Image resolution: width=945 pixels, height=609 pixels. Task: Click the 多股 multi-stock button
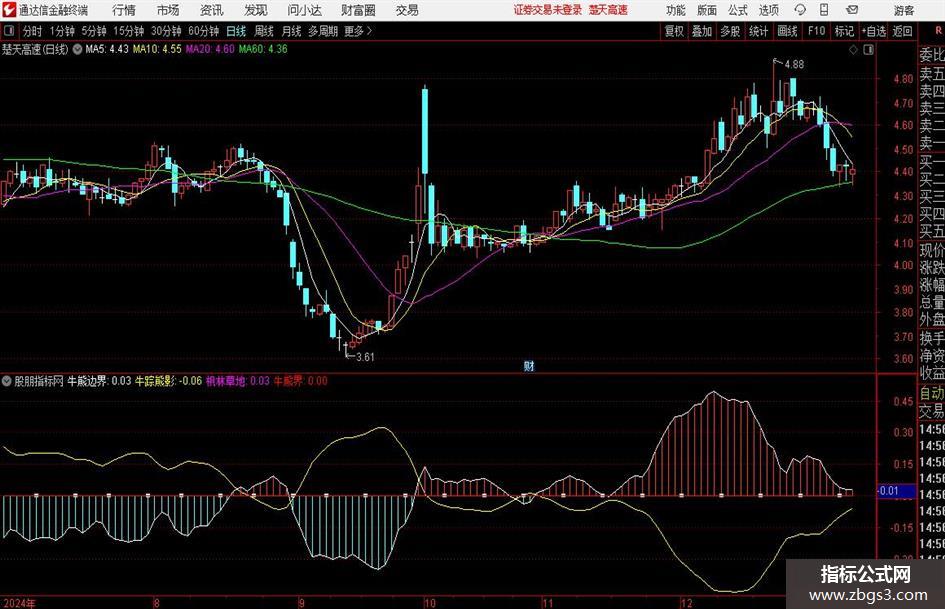[730, 31]
